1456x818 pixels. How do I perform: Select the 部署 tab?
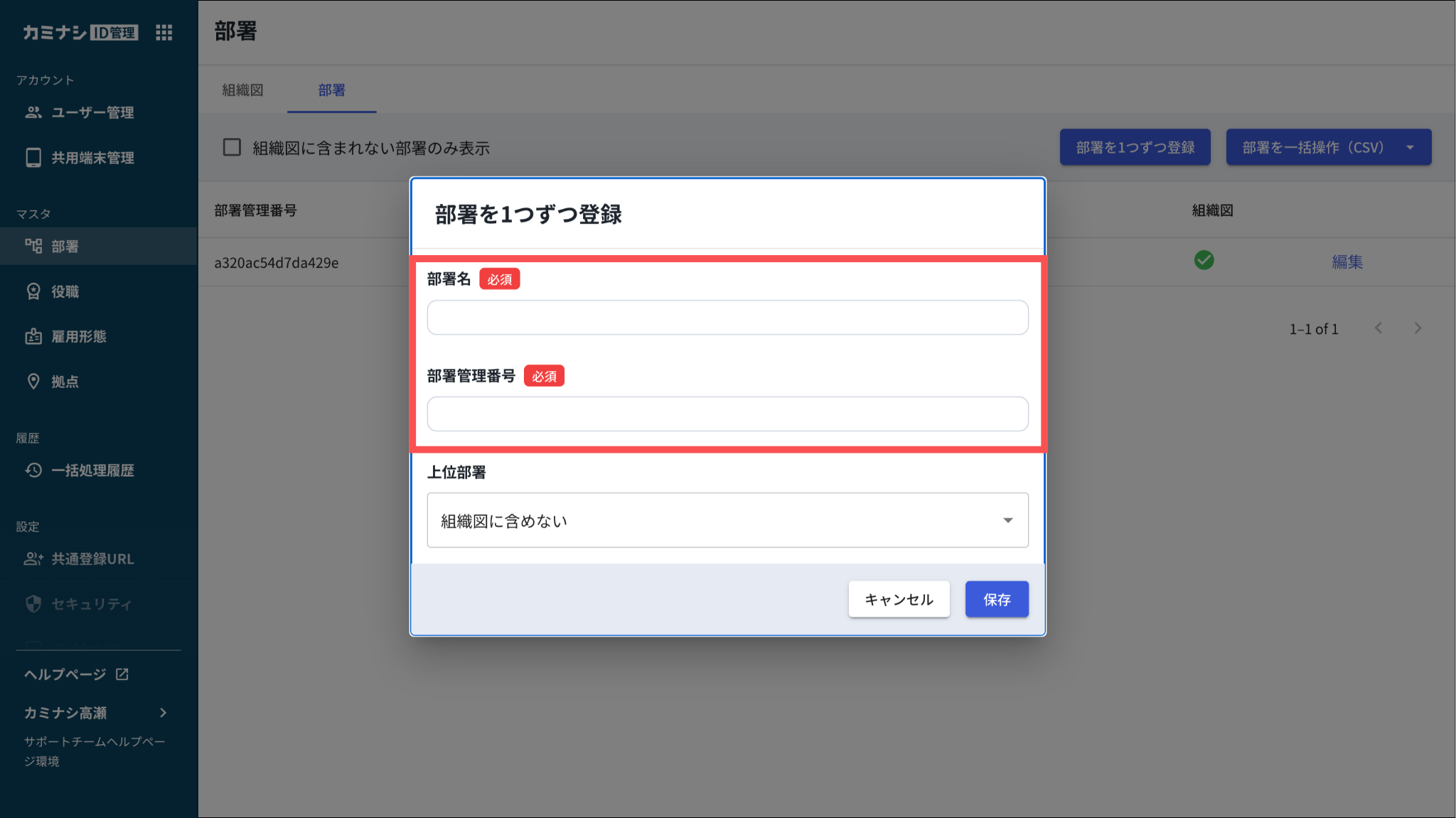coord(331,90)
